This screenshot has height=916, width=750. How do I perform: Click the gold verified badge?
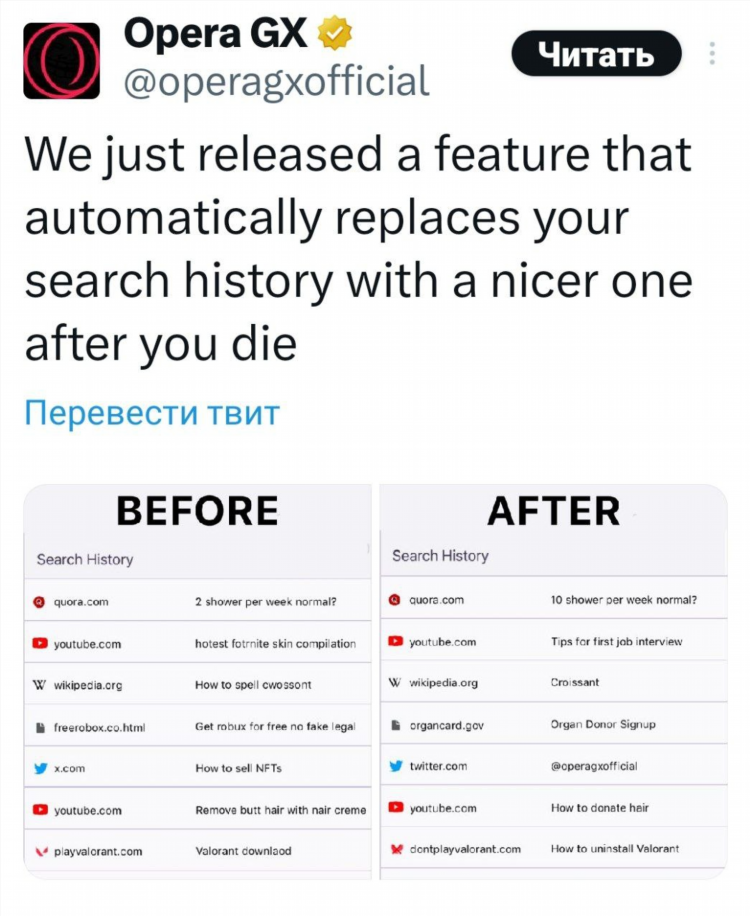(334, 33)
